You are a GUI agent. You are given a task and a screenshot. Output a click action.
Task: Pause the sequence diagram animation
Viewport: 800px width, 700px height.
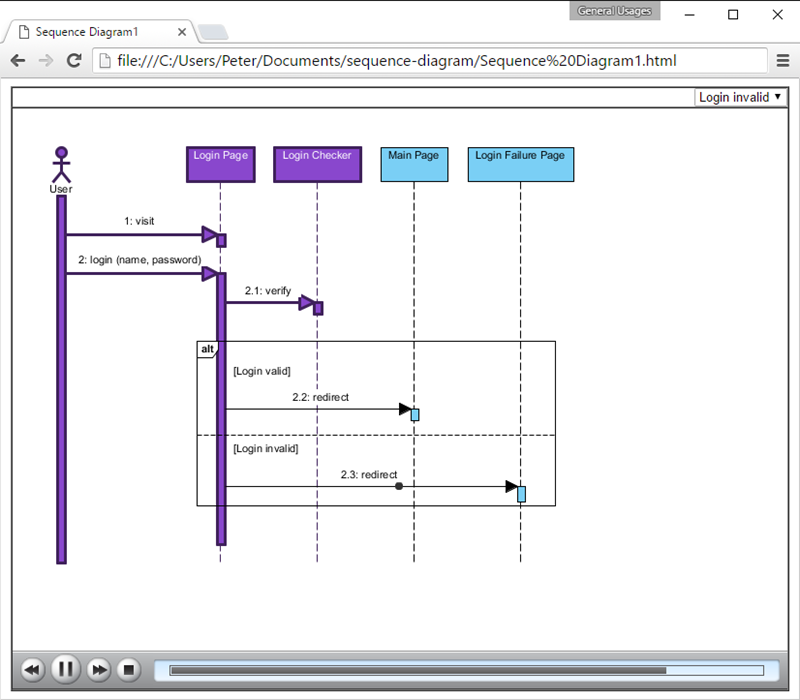66,669
